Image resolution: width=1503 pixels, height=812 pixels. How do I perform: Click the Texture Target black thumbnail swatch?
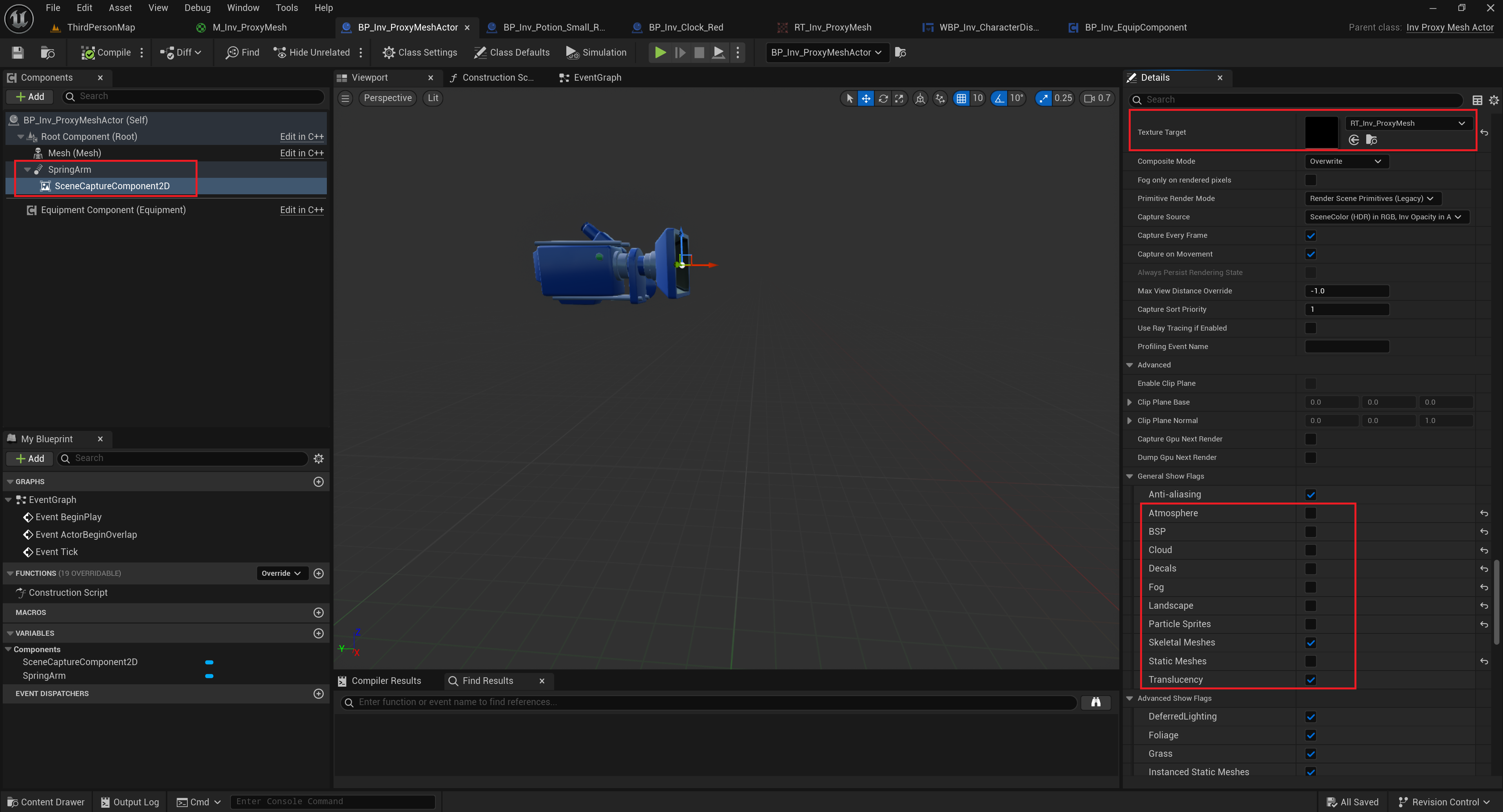pos(1321,132)
